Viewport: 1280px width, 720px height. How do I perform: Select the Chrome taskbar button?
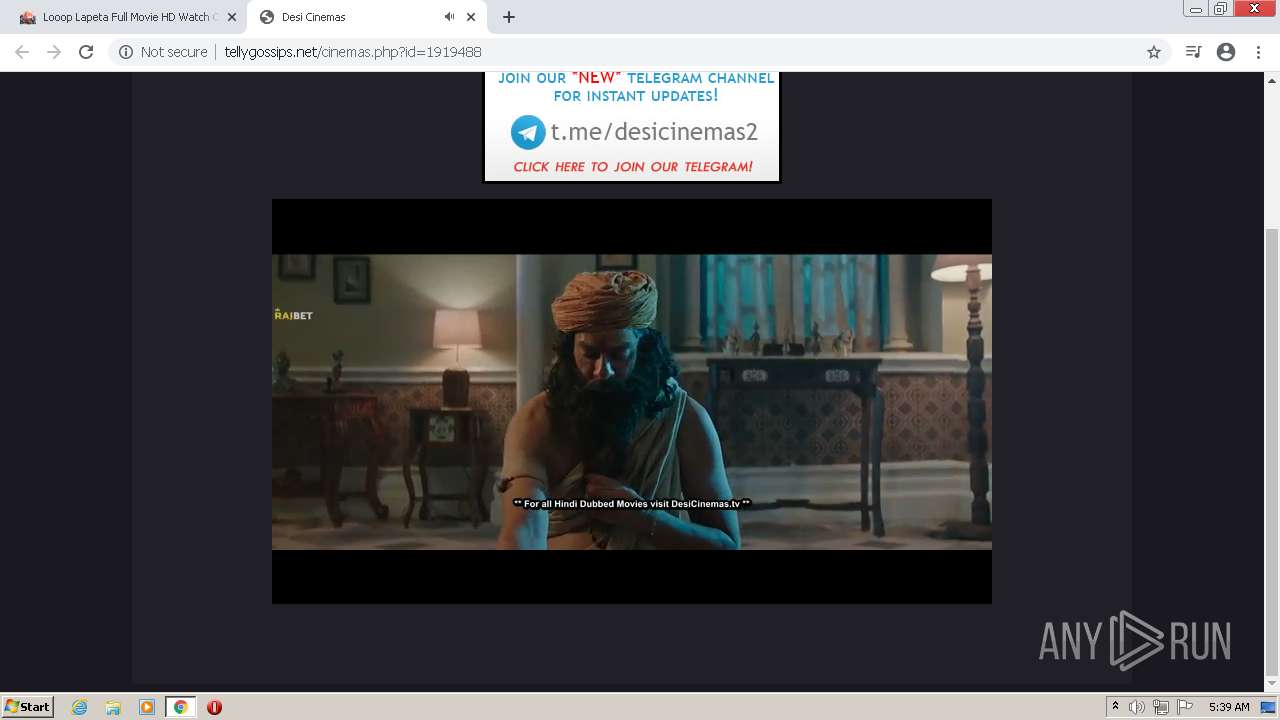(x=180, y=707)
